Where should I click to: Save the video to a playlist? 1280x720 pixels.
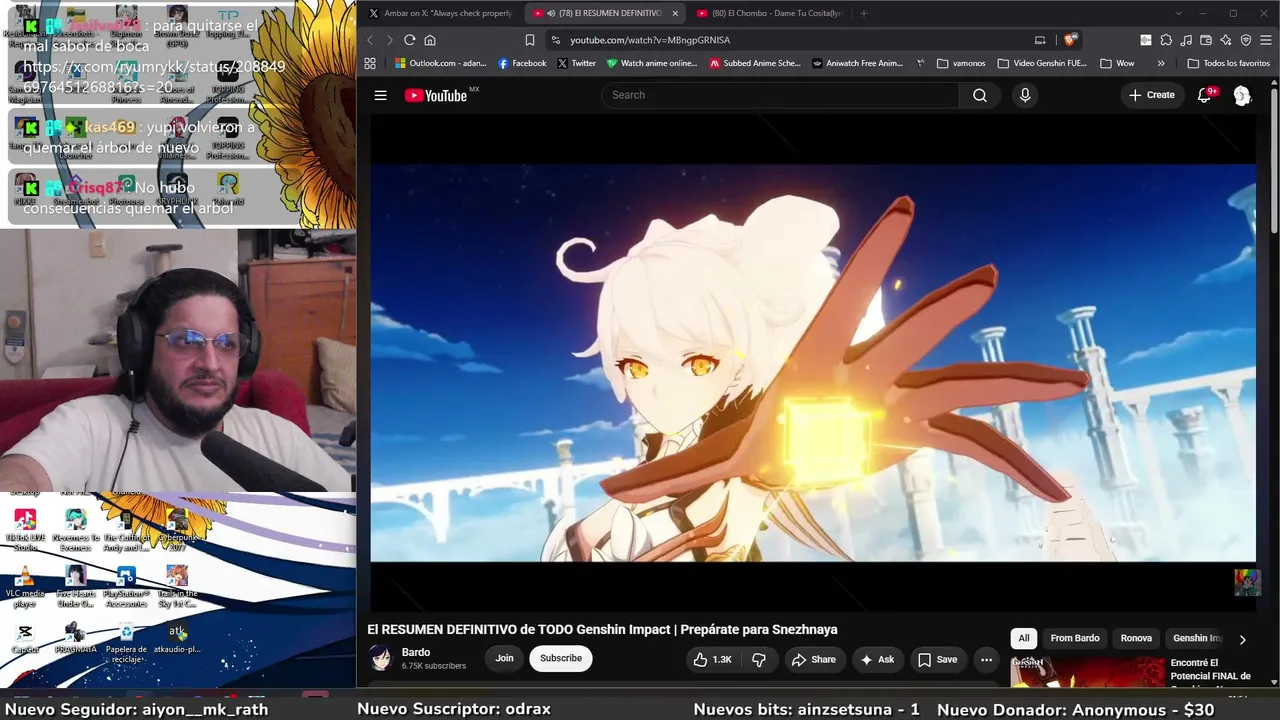(938, 659)
